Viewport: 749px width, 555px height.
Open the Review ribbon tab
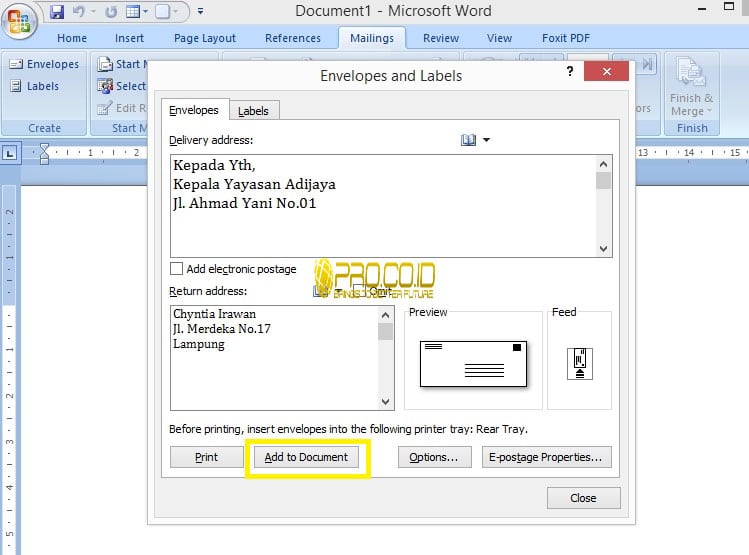tap(441, 38)
